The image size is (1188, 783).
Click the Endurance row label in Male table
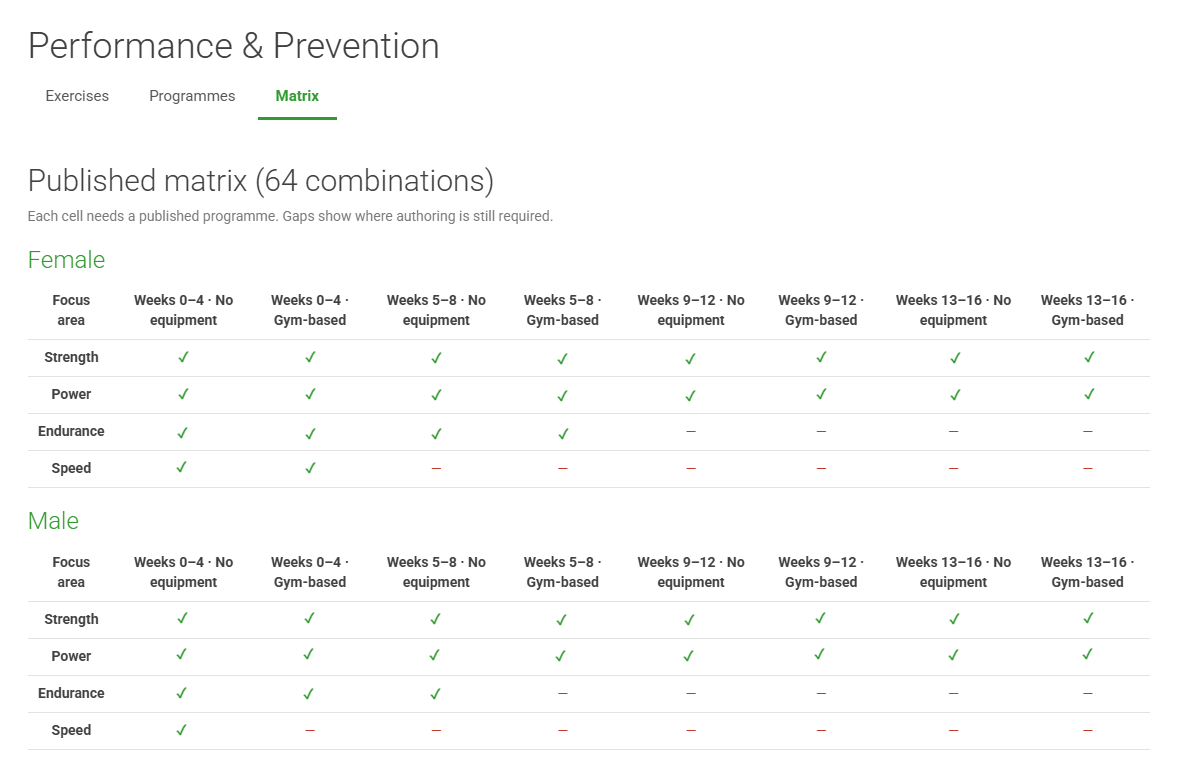pos(71,694)
